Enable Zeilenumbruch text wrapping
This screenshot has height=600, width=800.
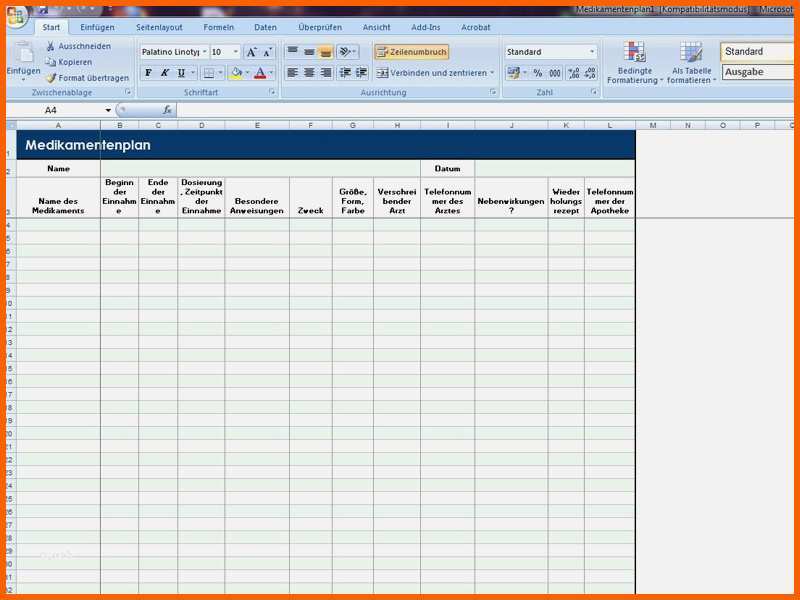[x=411, y=52]
